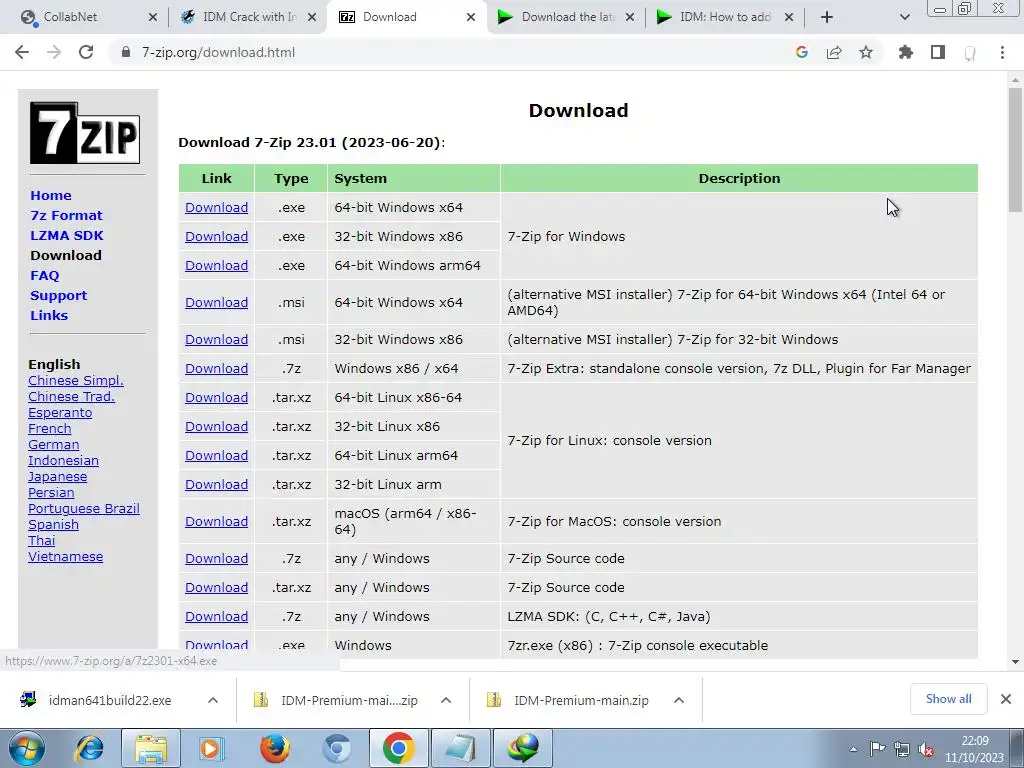This screenshot has width=1024, height=768.
Task: Switch language to Chinese Simpl.
Action: (x=76, y=381)
